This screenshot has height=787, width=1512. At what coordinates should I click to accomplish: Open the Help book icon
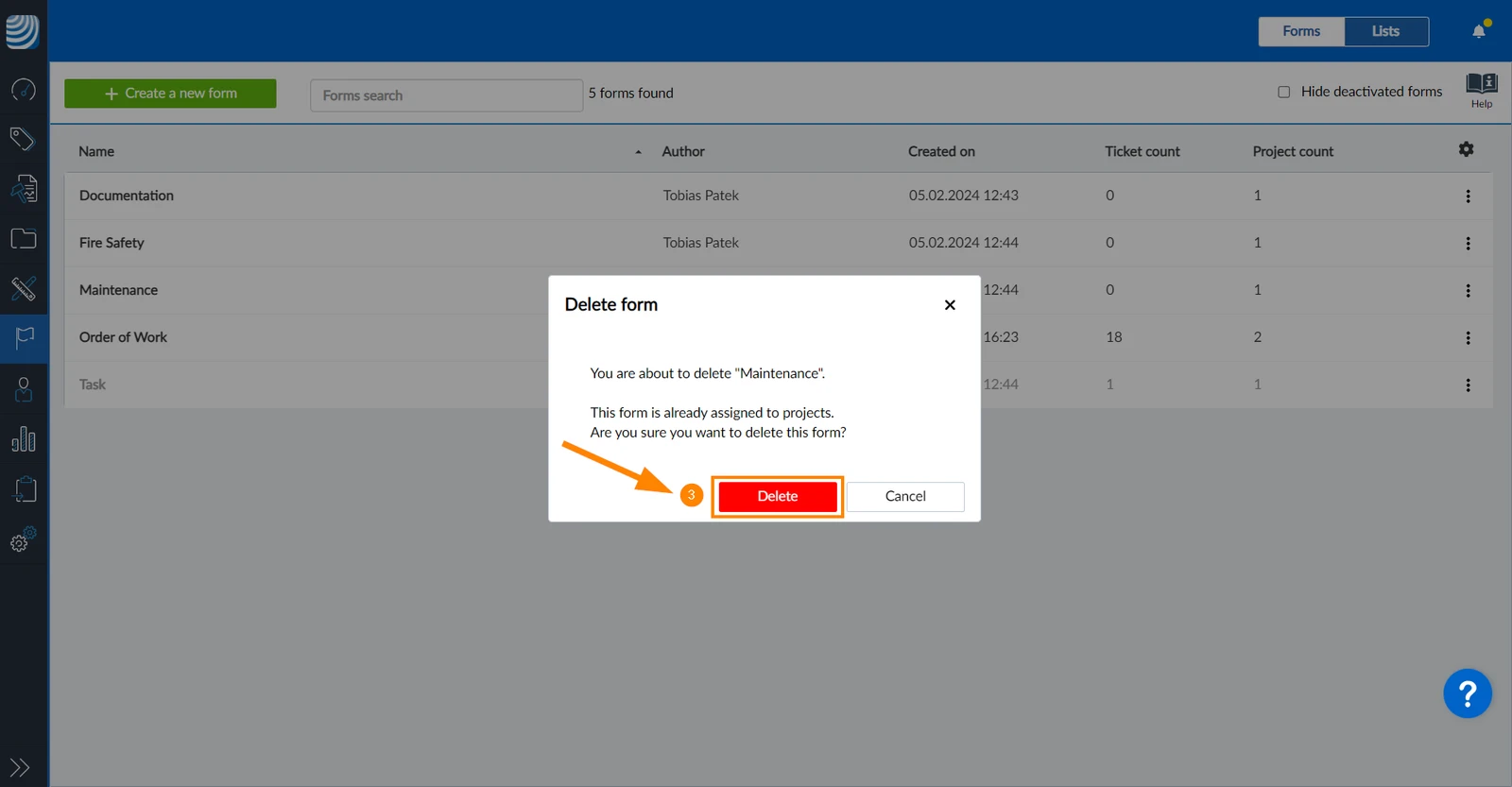tap(1481, 91)
